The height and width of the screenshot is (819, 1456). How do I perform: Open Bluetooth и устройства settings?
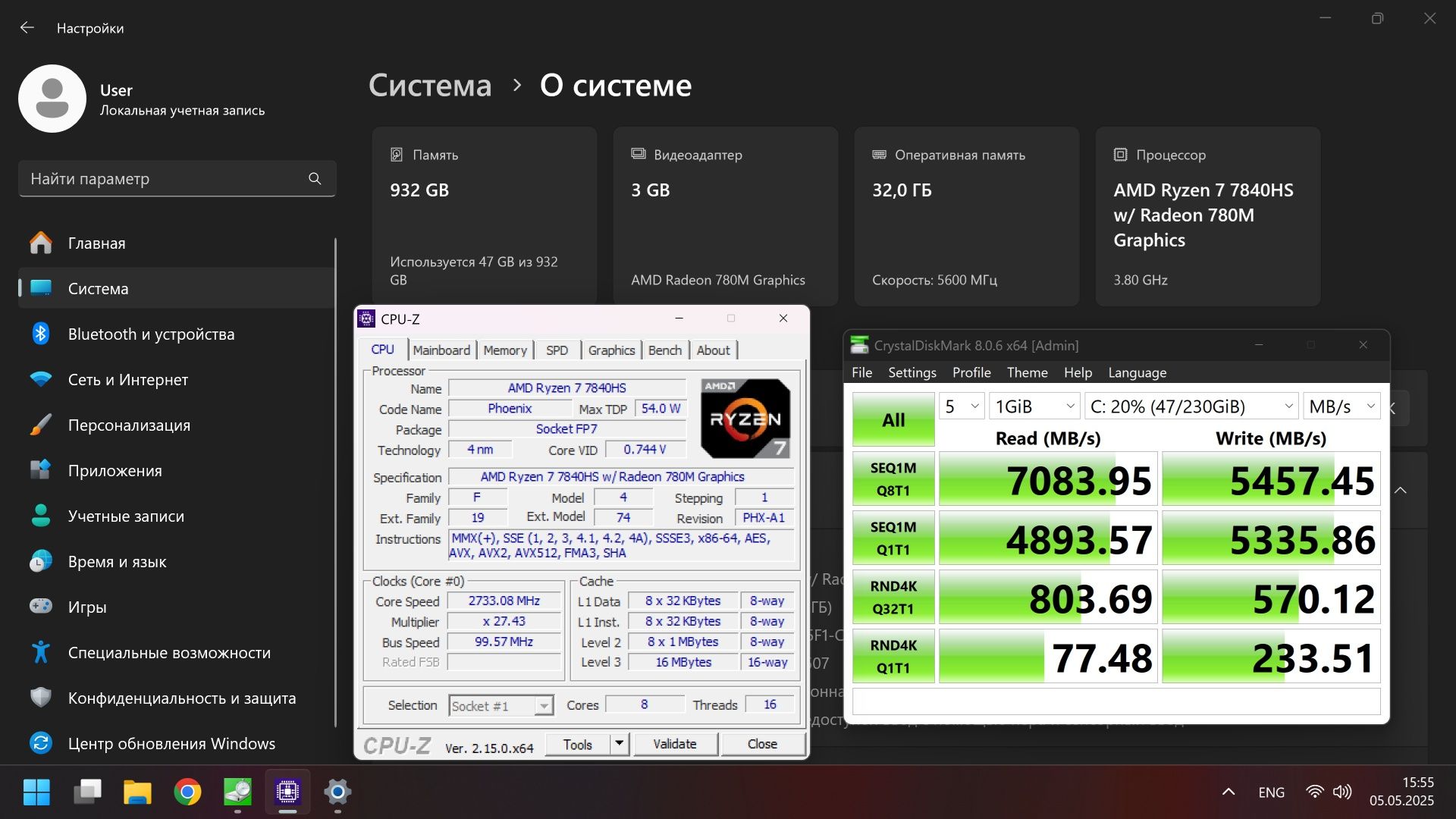point(176,334)
